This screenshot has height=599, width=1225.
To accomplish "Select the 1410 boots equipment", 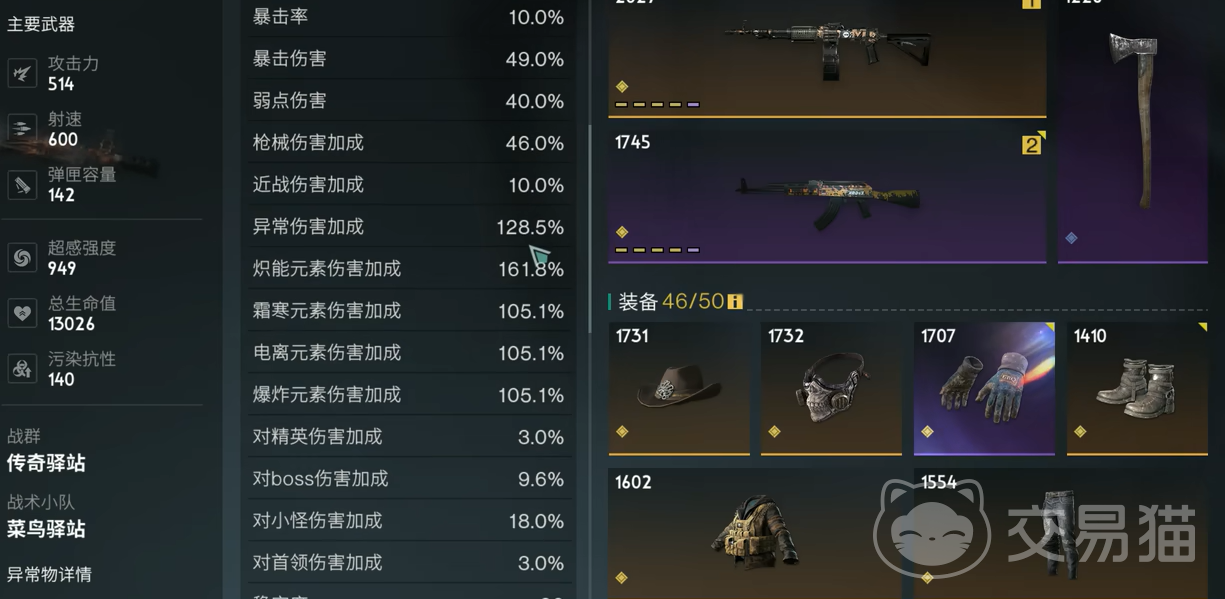I will coord(1137,389).
